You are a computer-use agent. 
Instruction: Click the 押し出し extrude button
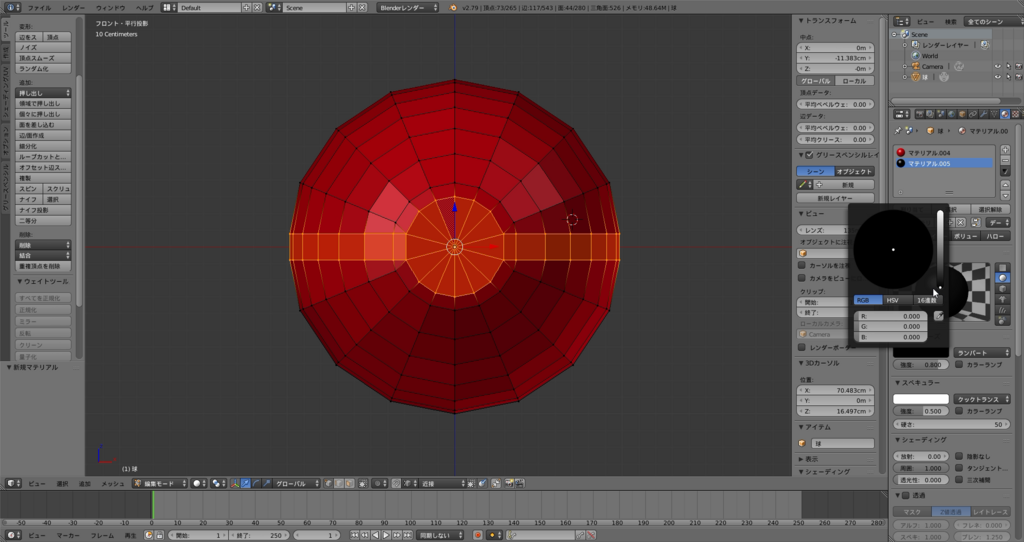(43, 92)
